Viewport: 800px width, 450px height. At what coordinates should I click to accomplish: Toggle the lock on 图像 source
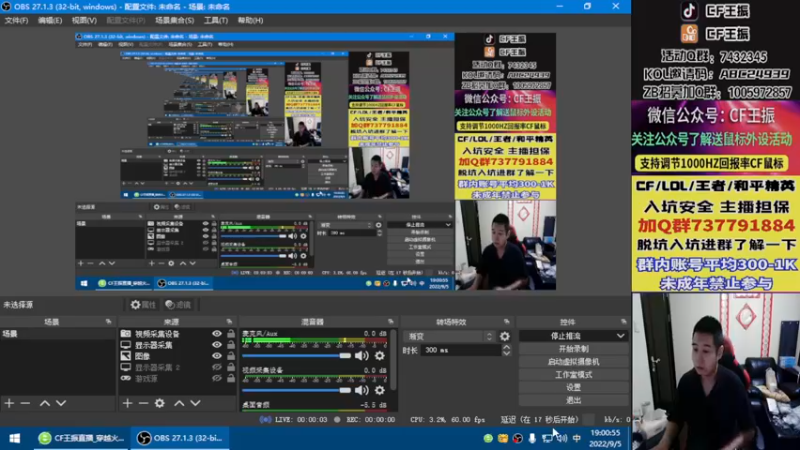pos(231,356)
